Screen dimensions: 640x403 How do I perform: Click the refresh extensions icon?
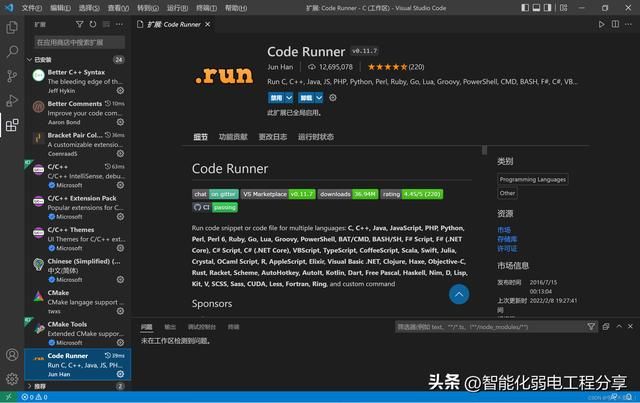click(x=92, y=23)
